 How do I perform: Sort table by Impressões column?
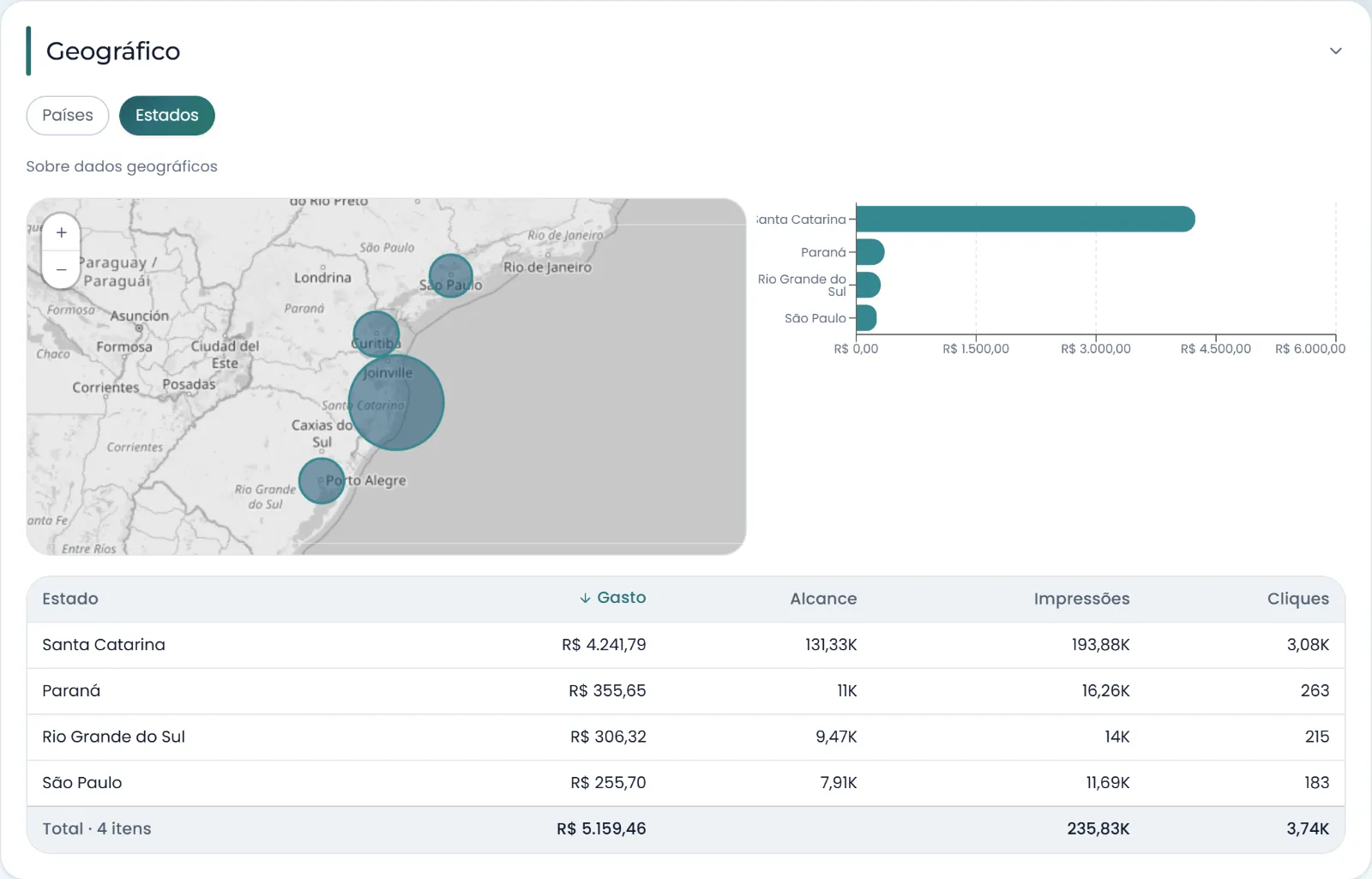click(x=1081, y=599)
